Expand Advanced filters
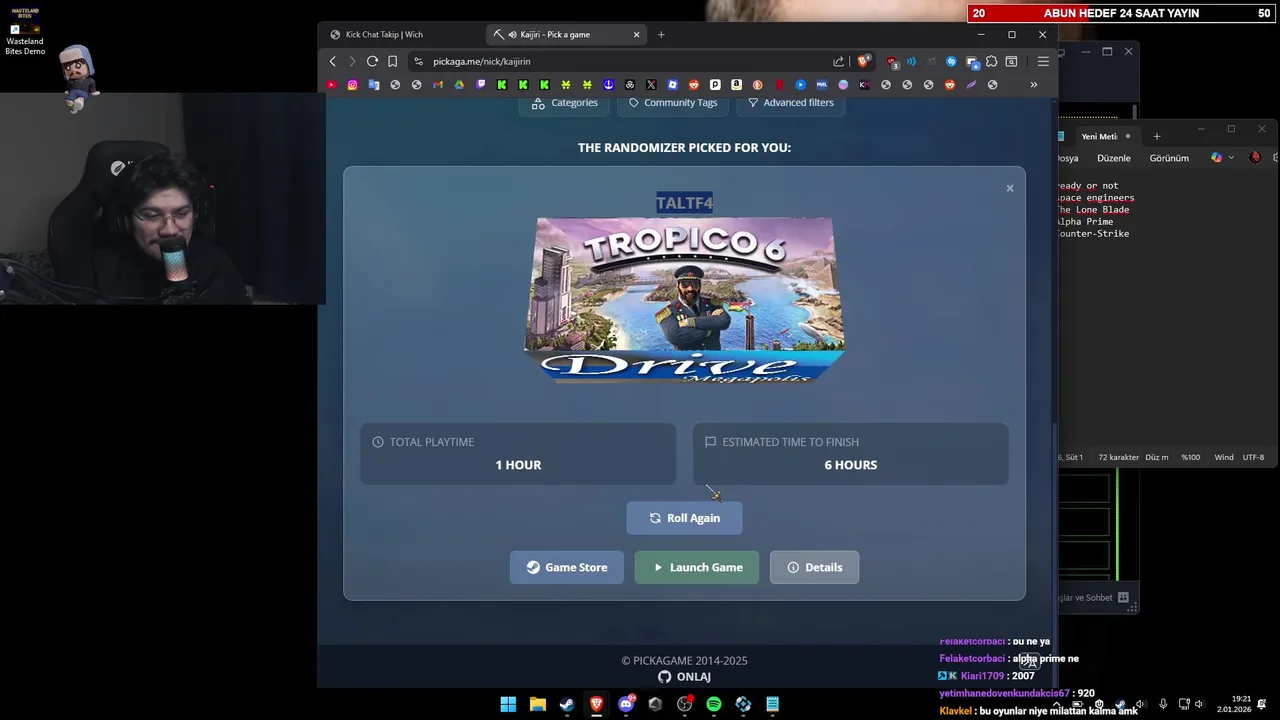The image size is (1280, 720). 791,103
